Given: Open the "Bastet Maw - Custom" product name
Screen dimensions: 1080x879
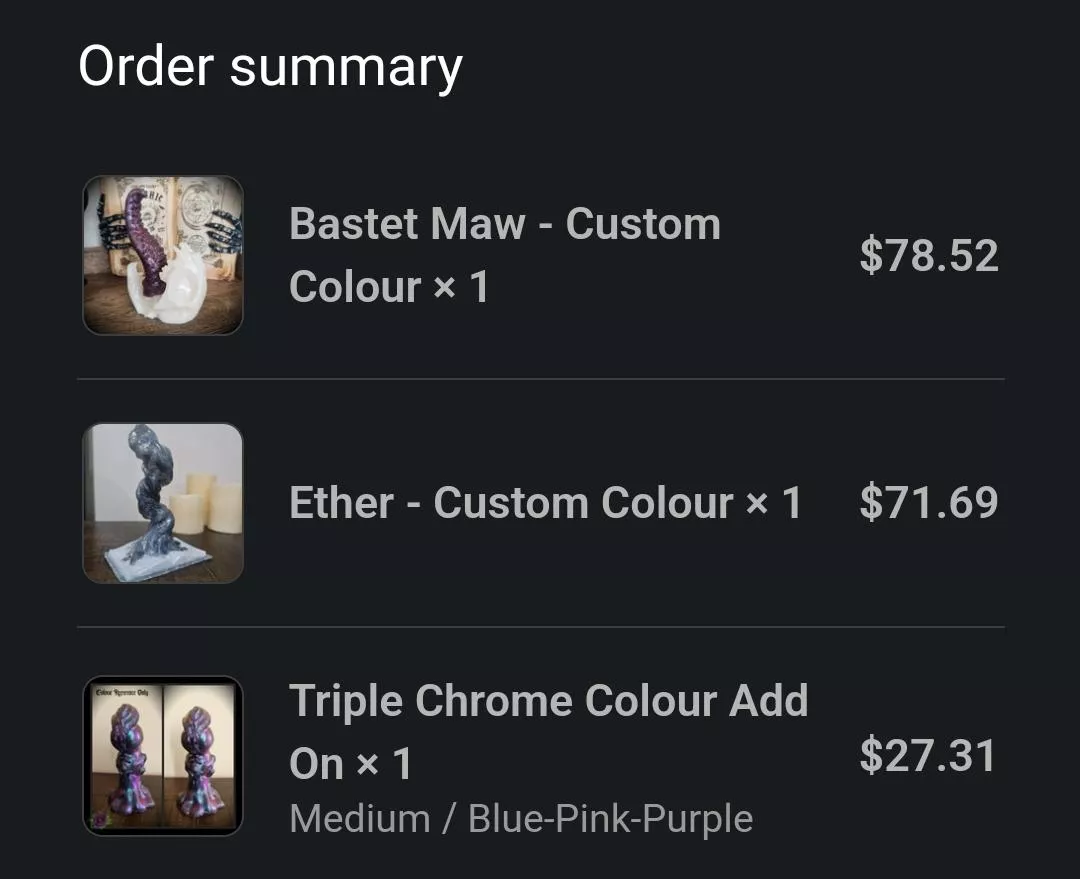Looking at the screenshot, I should 505,224.
